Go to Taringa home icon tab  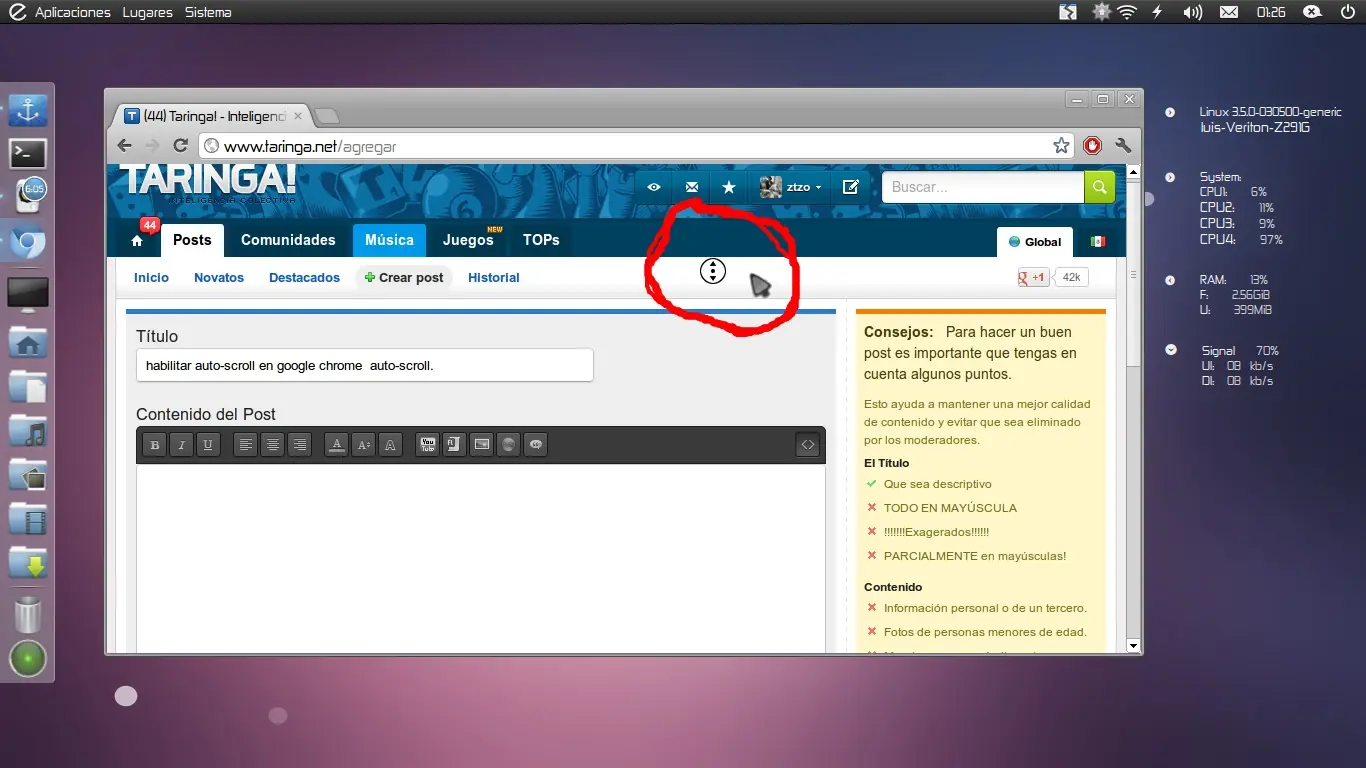click(137, 241)
